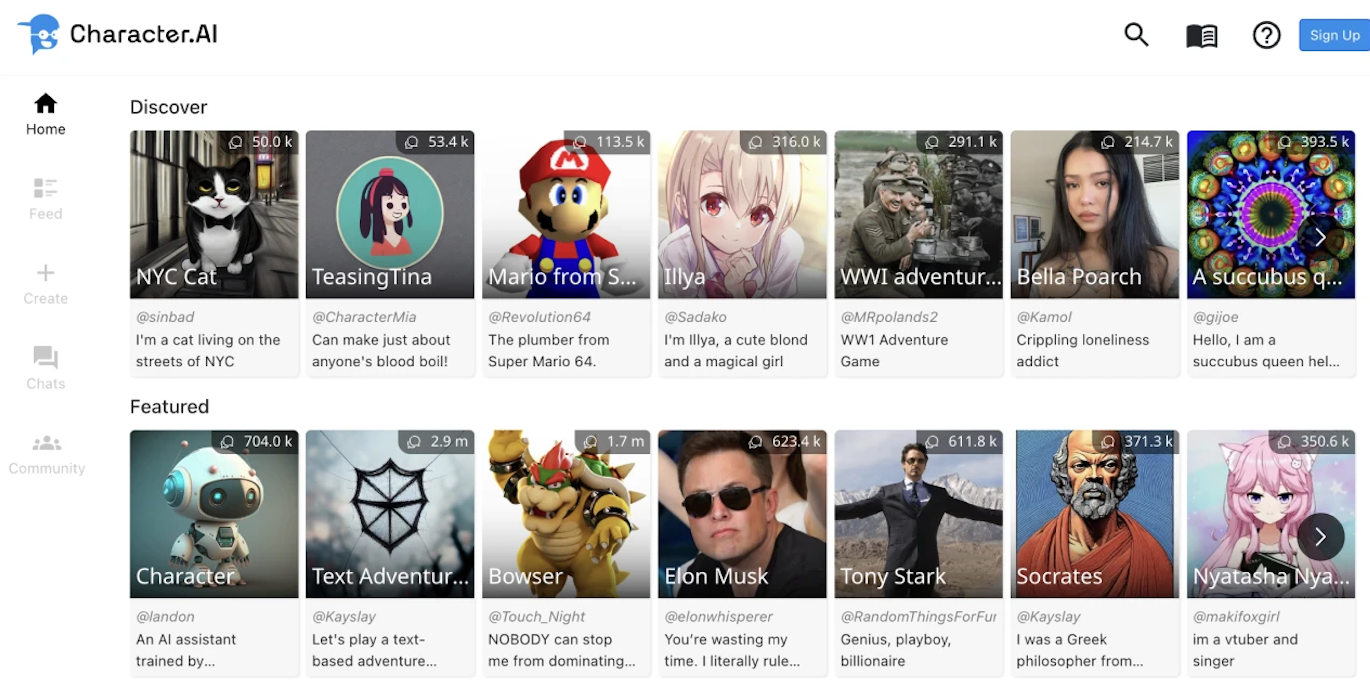The width and height of the screenshot is (1370, 691).
Task: Click the 'Discover' section heading
Action: [169, 107]
